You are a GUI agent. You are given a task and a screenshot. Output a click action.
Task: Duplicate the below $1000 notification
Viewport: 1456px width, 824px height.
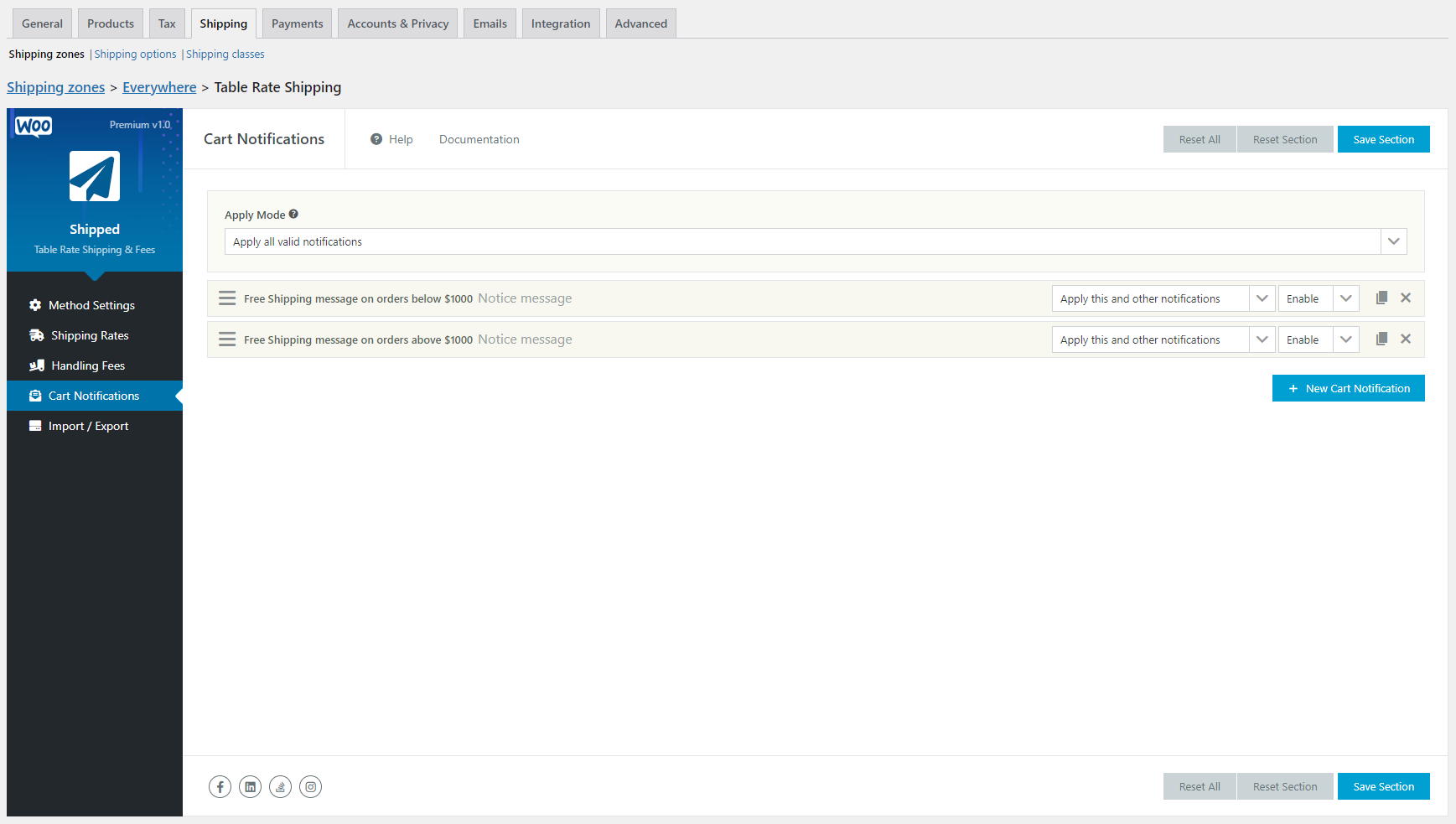click(1381, 298)
